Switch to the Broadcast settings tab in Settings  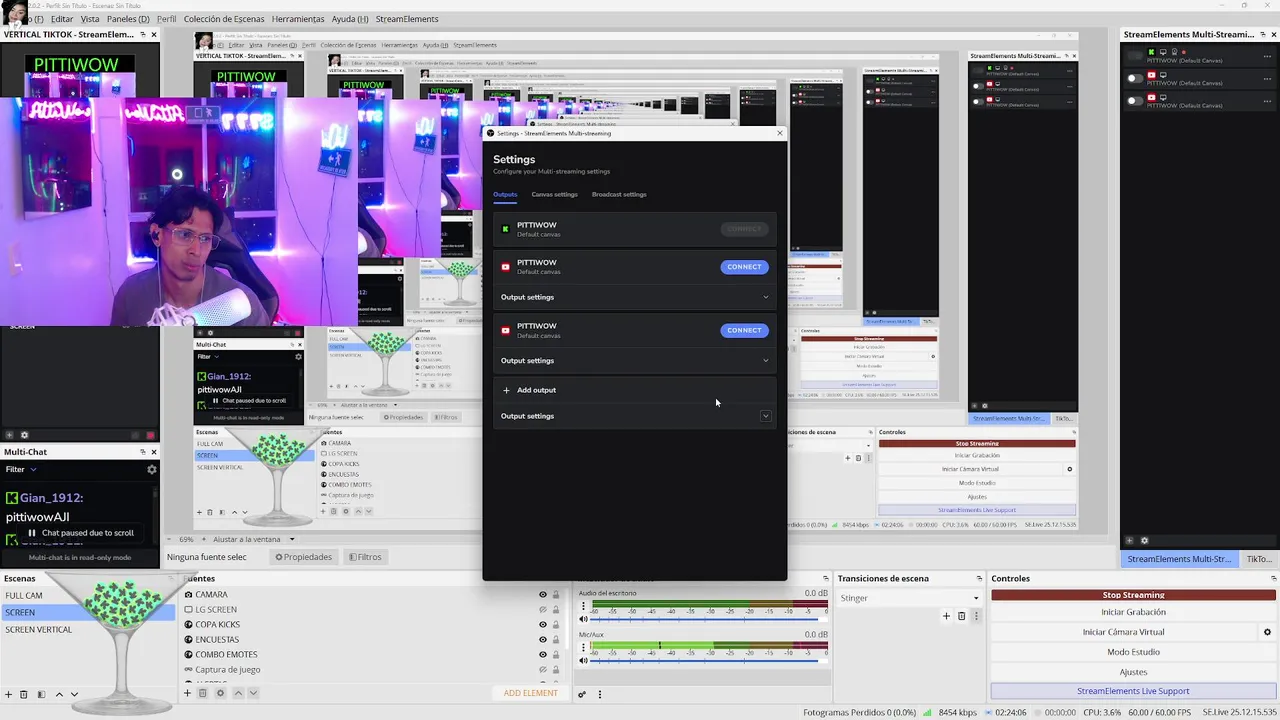[x=619, y=194]
